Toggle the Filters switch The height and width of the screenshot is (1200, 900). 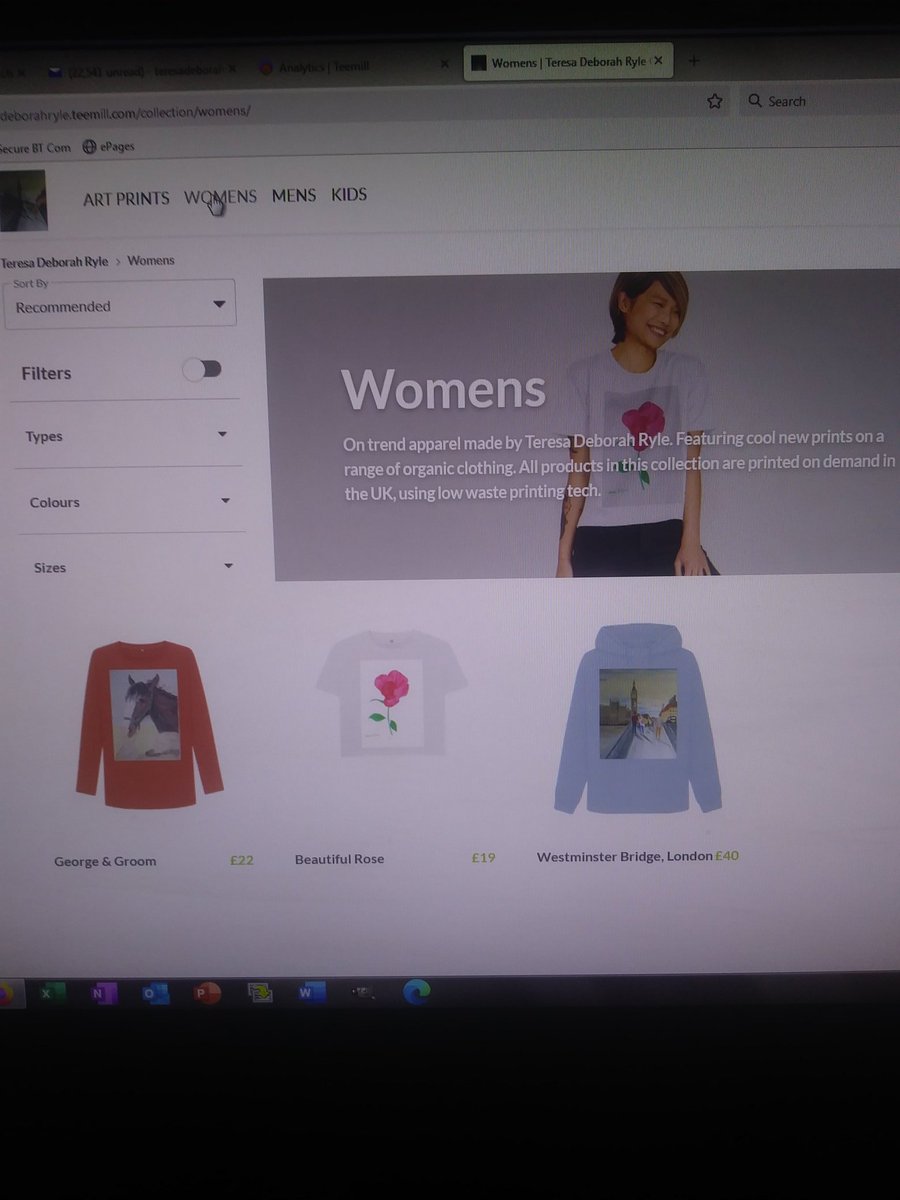point(201,369)
